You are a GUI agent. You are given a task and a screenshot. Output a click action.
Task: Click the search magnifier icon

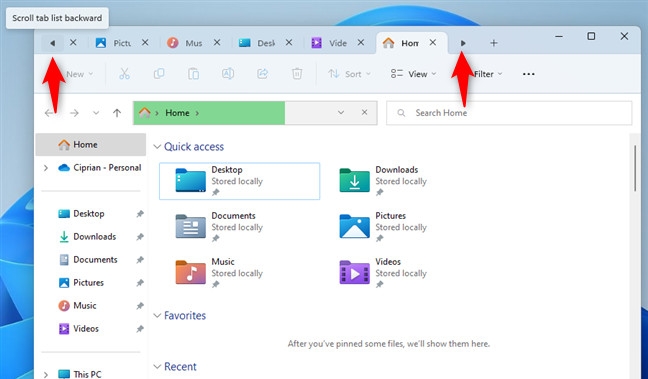point(401,113)
